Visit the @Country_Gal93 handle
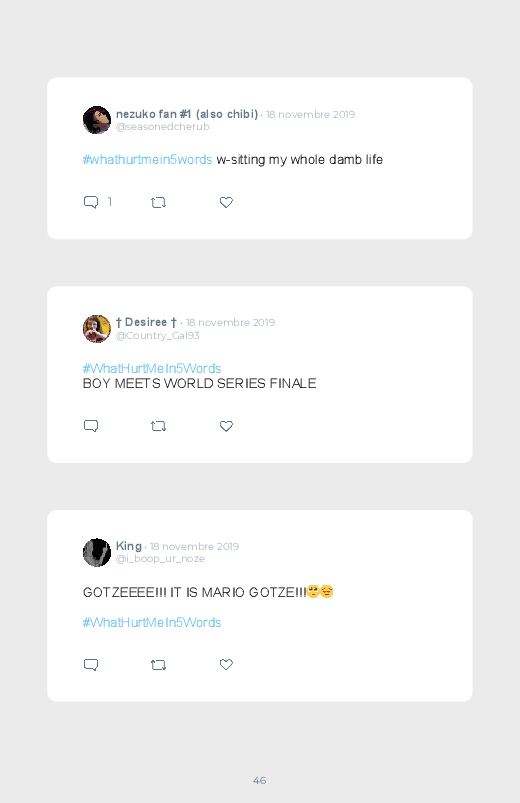This screenshot has height=803, width=520. coord(157,335)
